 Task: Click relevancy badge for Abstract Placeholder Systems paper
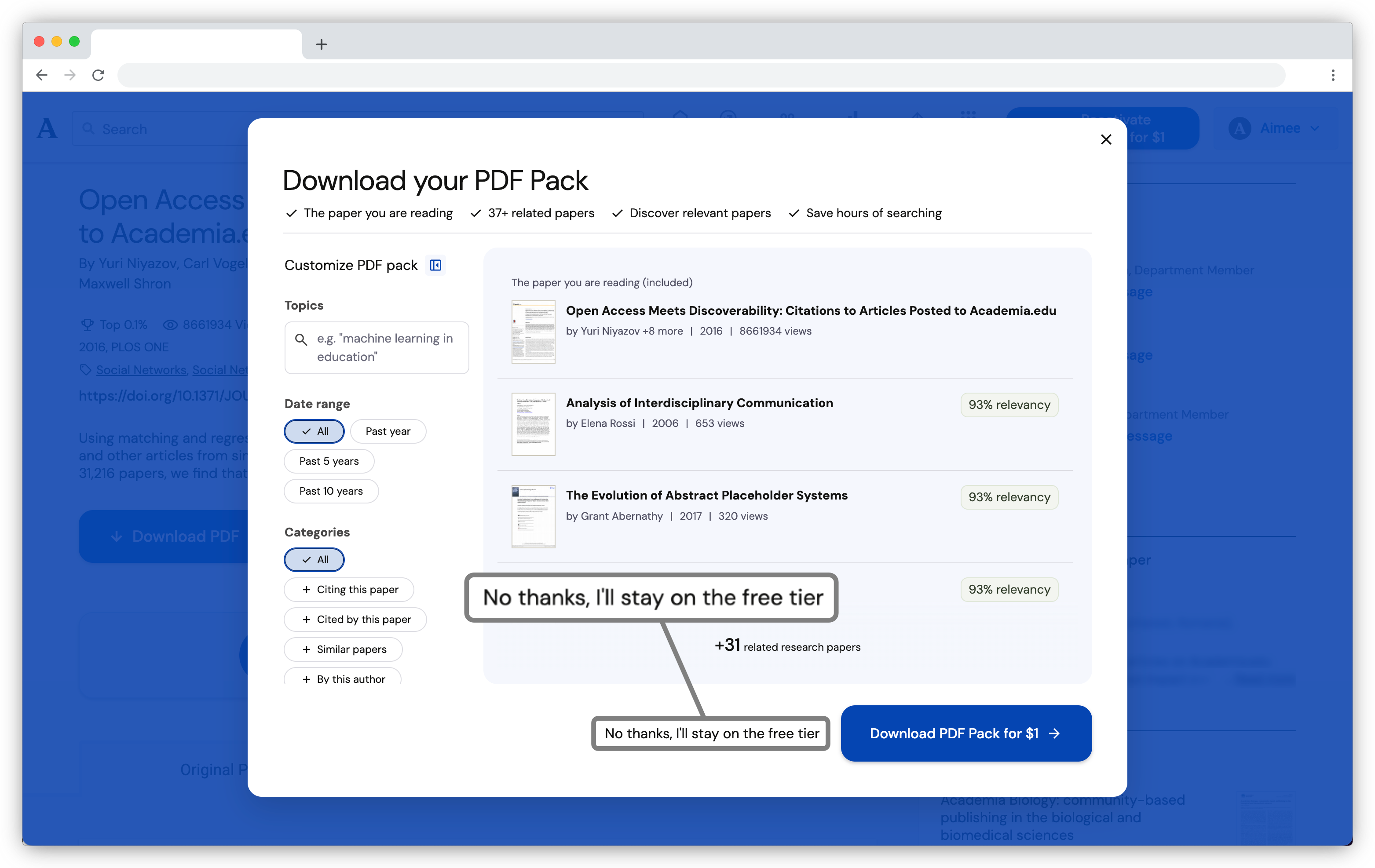[1009, 497]
